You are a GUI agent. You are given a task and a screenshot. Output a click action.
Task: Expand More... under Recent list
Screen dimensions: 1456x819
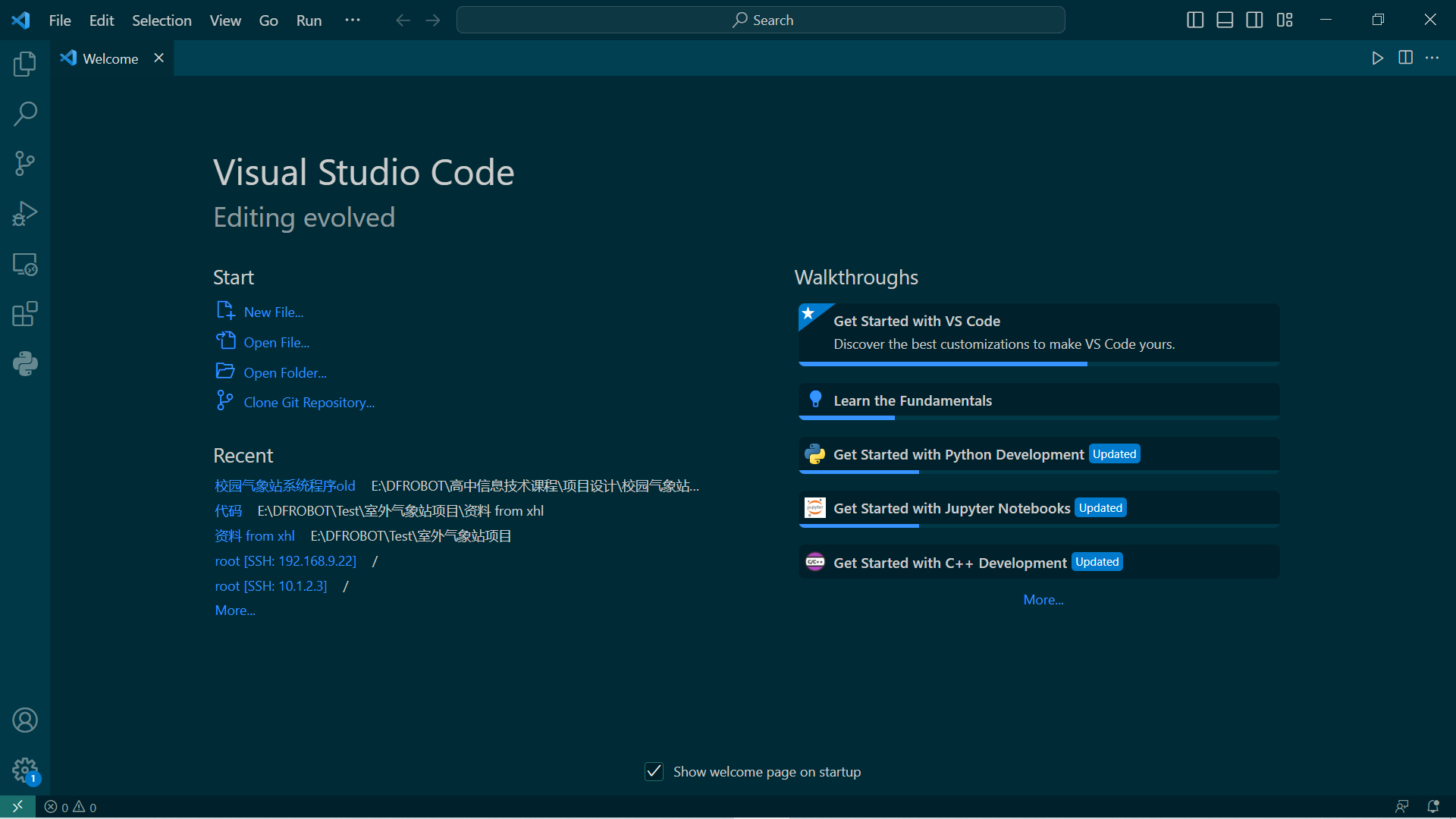tap(234, 610)
